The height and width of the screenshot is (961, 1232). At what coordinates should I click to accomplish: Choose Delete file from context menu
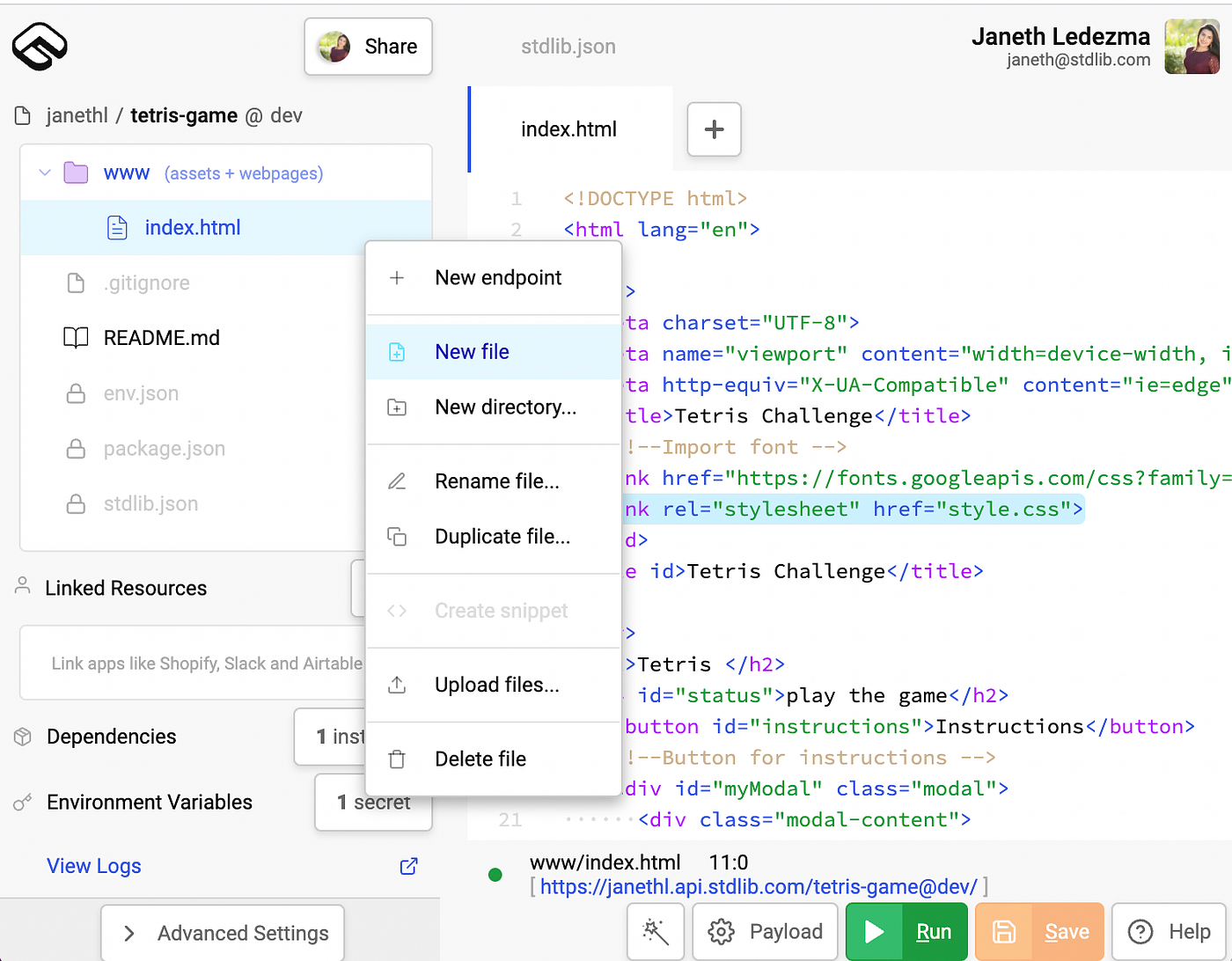tap(494, 759)
